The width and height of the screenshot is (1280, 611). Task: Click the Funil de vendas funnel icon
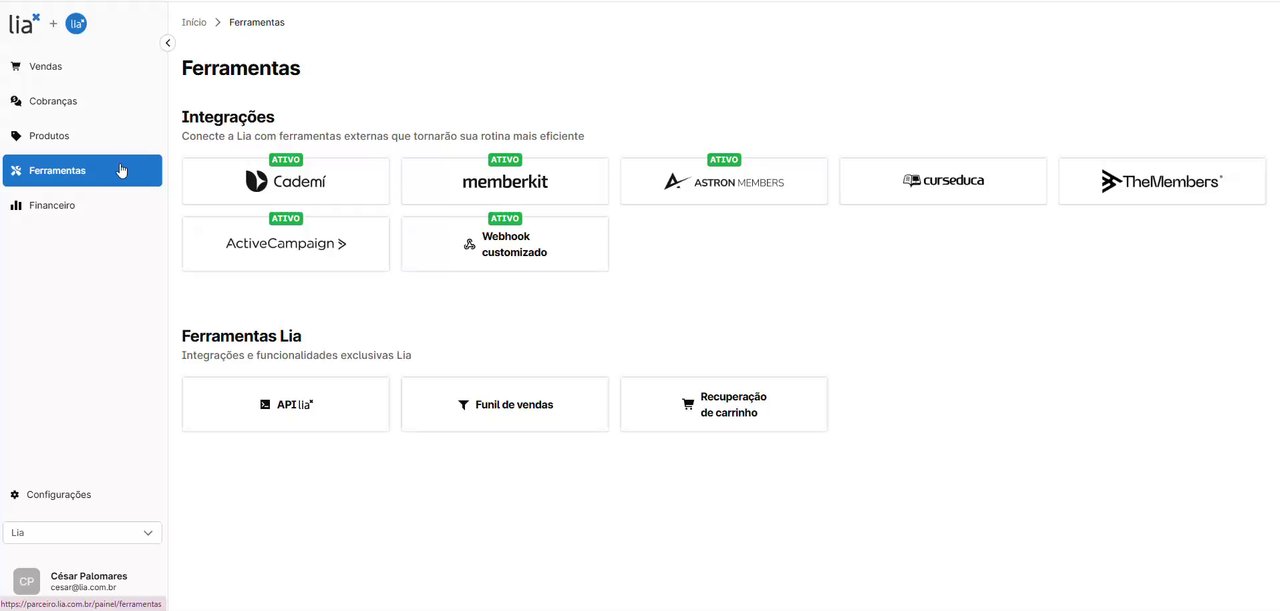click(x=463, y=405)
